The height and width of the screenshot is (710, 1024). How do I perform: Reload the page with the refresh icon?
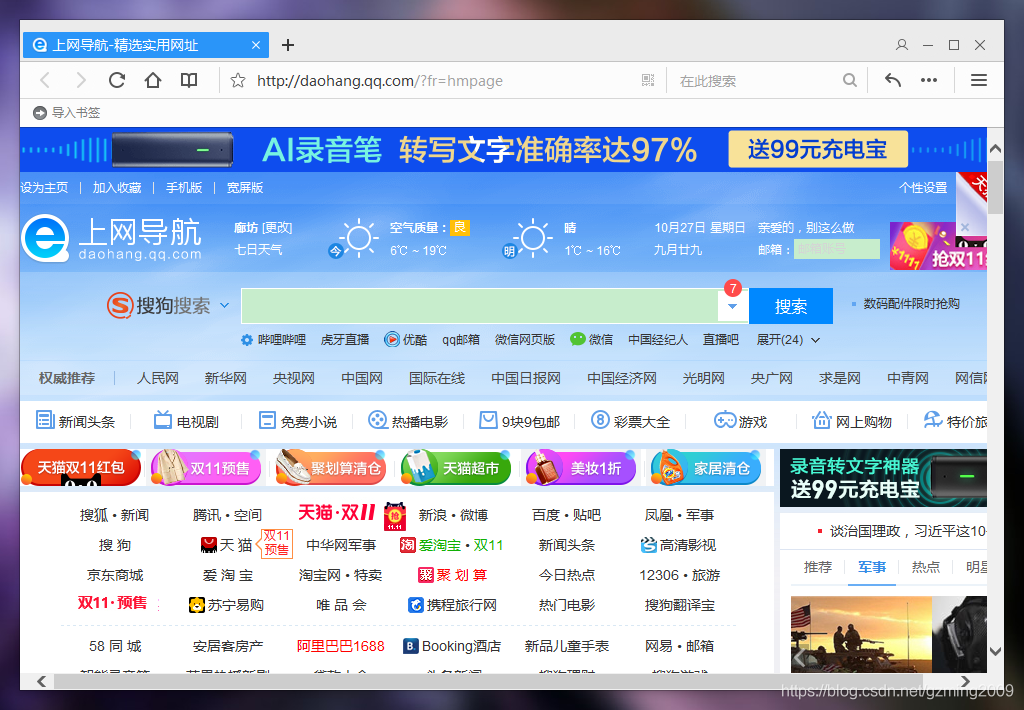coord(117,80)
